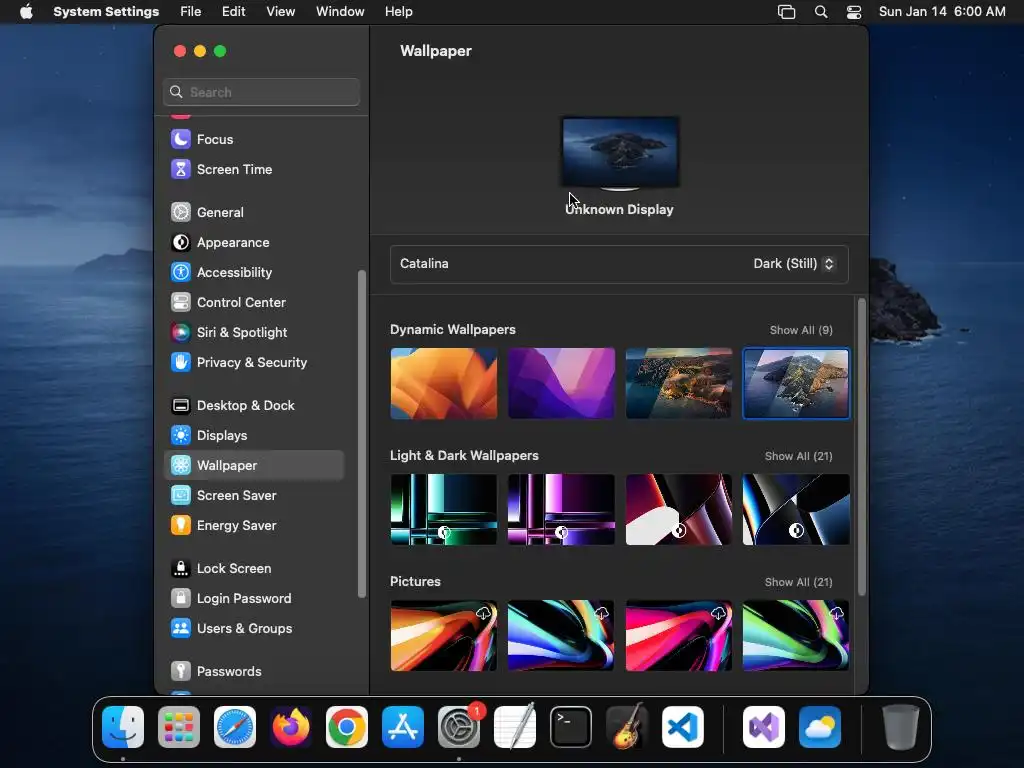The height and width of the screenshot is (768, 1024).
Task: Open Dark (Still) appearance dropdown
Action: coord(793,264)
